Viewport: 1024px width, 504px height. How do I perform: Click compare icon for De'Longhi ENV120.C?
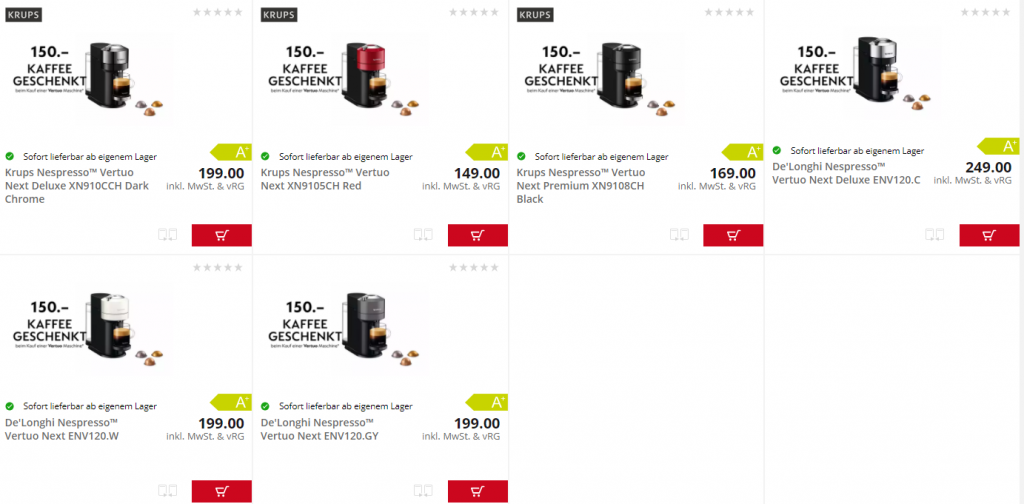[935, 234]
